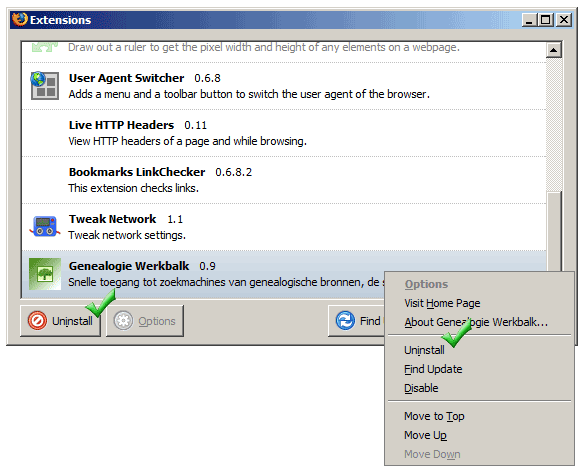
Task: Select the Live HTTP Headers extension name
Action: tap(121, 125)
